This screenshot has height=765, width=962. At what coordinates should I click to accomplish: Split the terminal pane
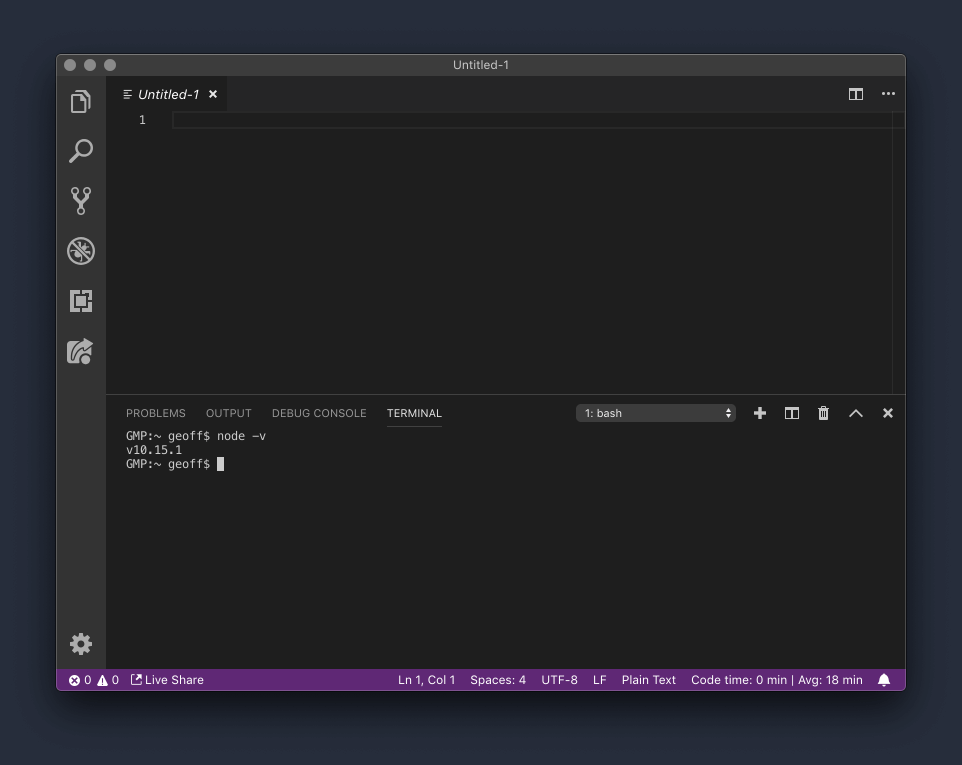point(791,413)
